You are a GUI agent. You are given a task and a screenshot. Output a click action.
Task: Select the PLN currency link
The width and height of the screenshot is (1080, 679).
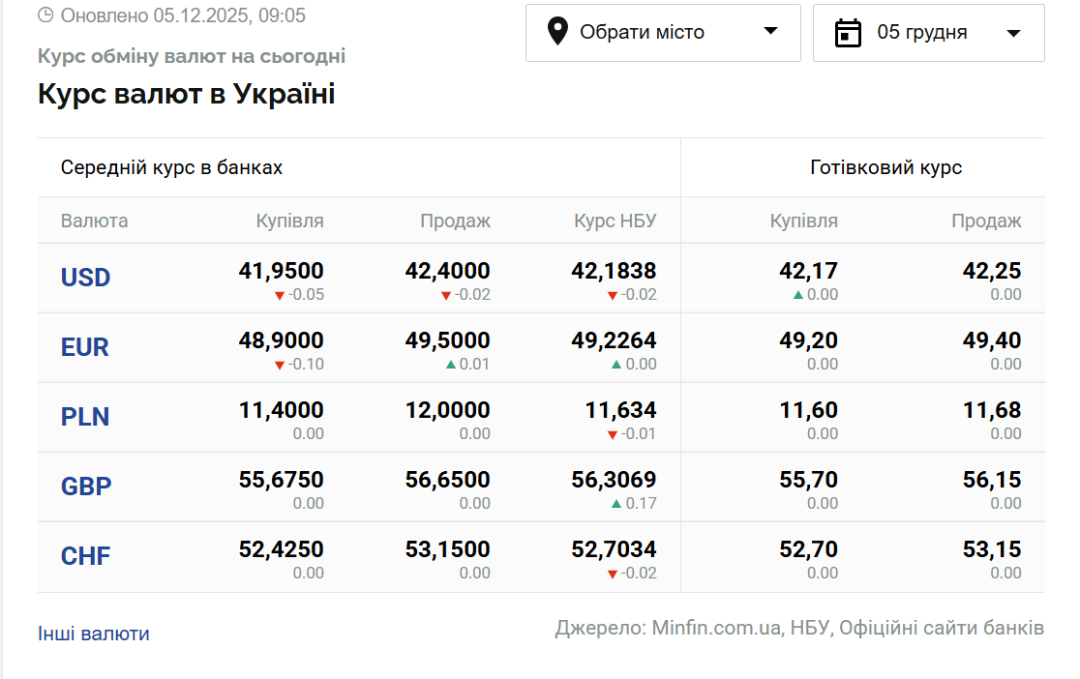coord(85,417)
